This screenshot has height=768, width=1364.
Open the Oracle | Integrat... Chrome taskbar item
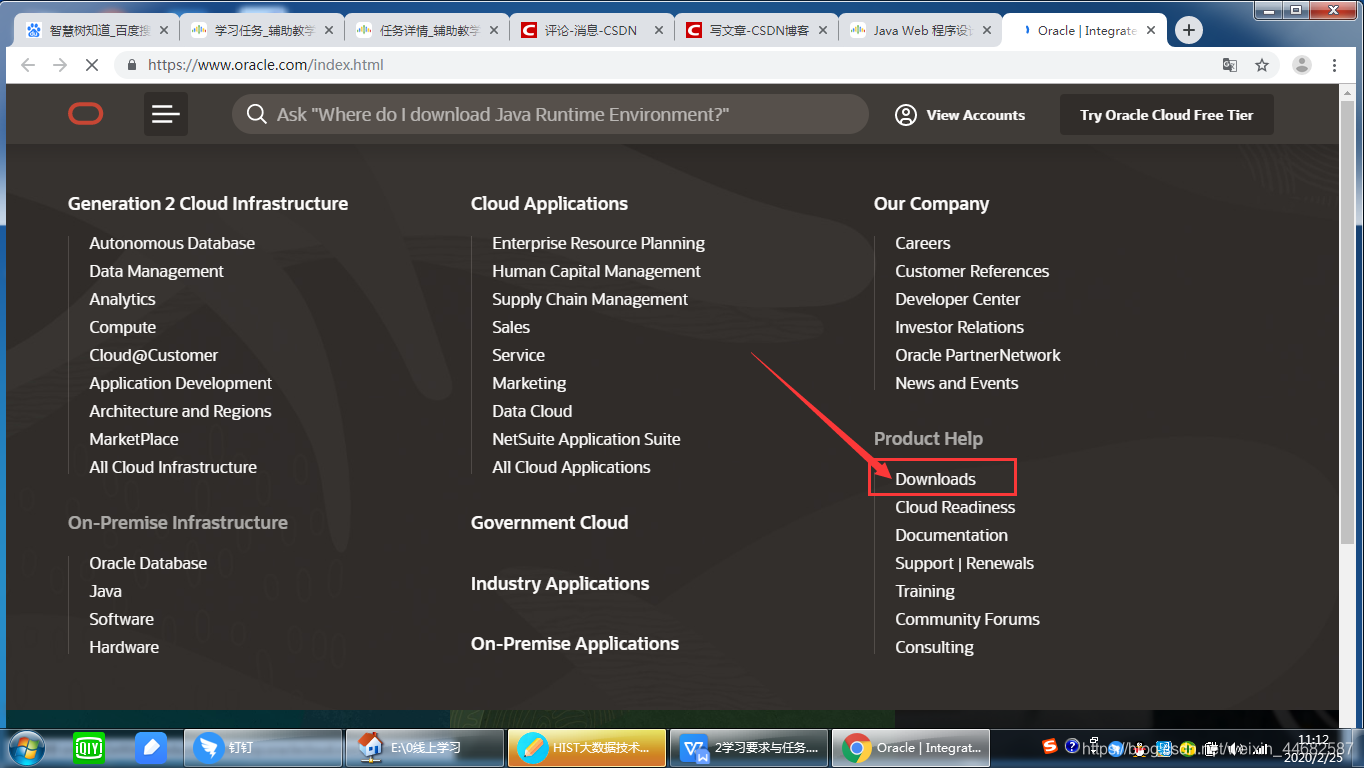[x=910, y=747]
